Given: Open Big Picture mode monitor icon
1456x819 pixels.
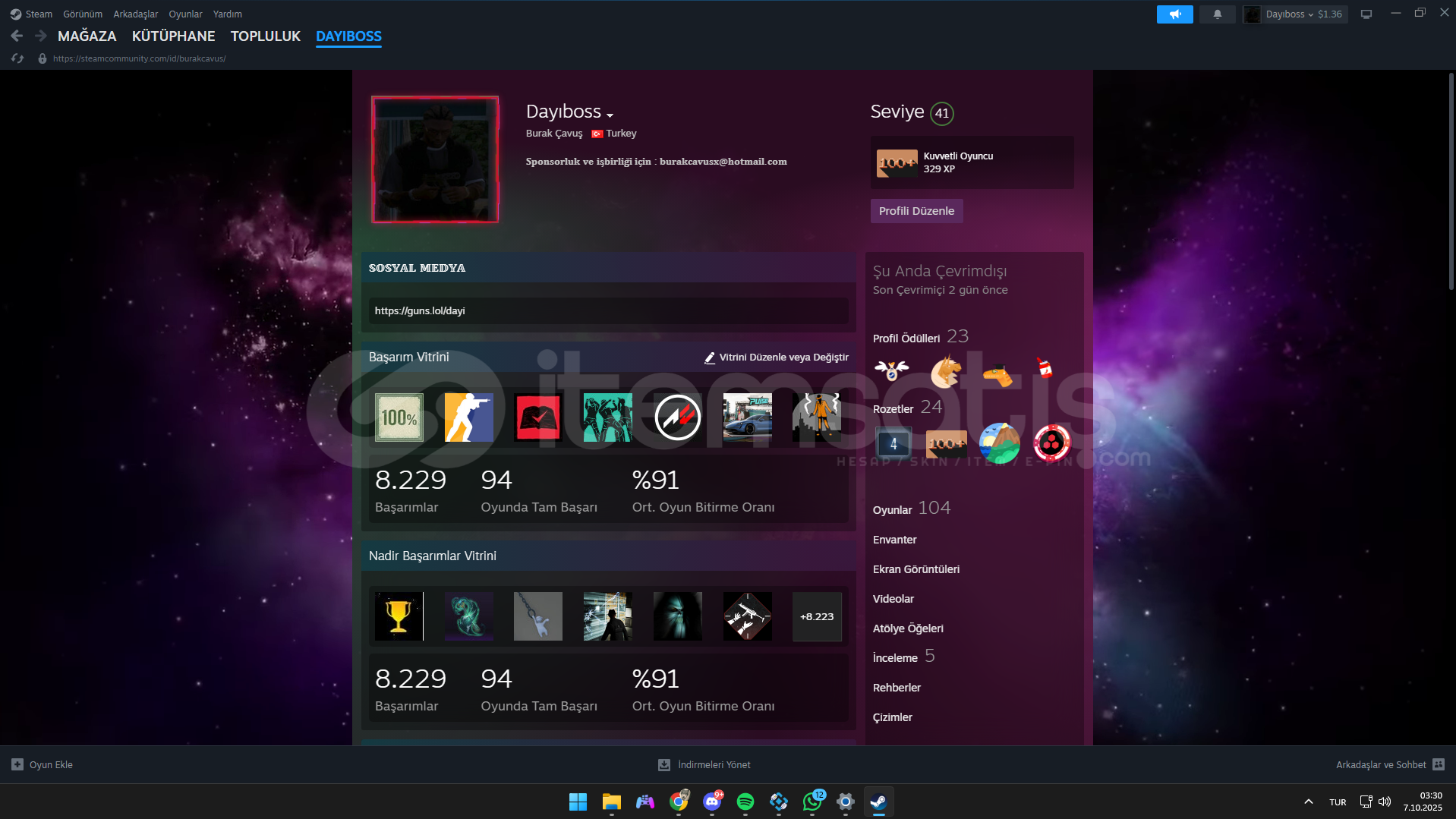Looking at the screenshot, I should click(x=1366, y=14).
